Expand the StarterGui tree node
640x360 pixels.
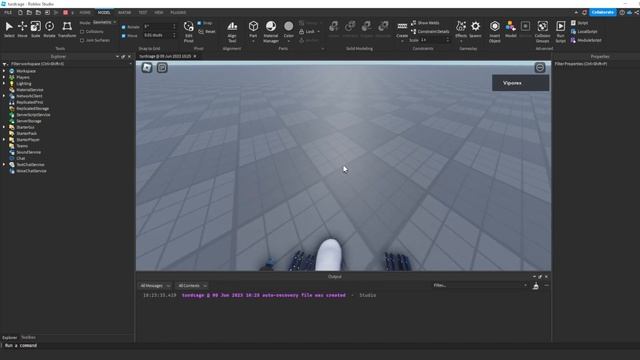tap(4, 127)
